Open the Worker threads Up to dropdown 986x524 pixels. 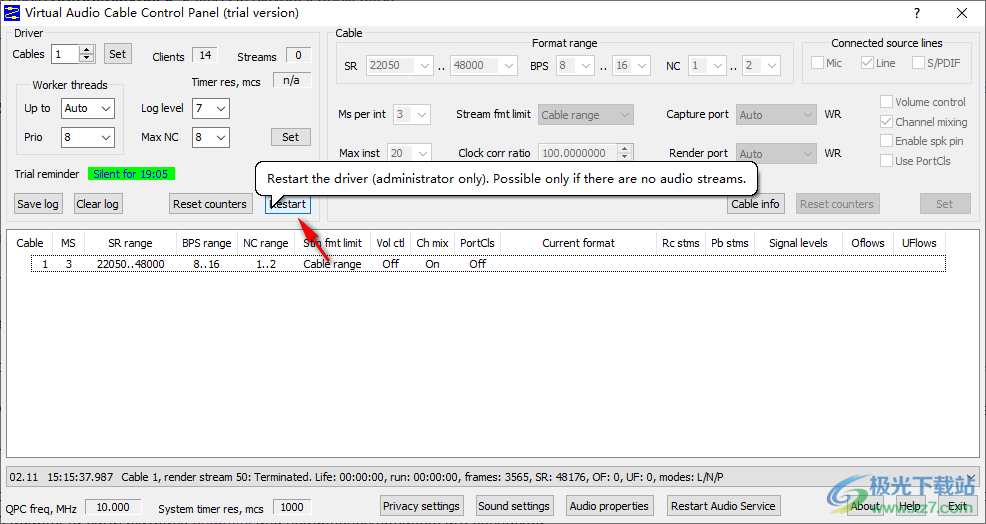coord(88,108)
